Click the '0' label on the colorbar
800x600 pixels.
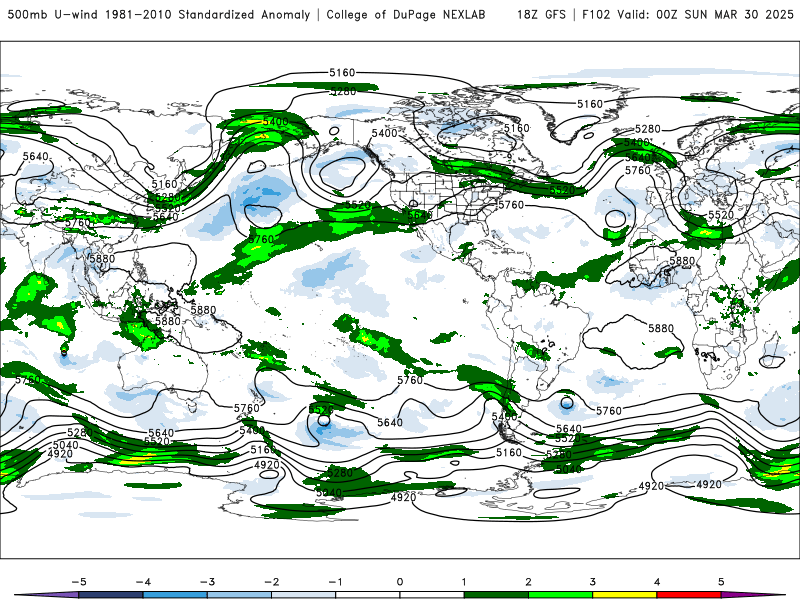[x=400, y=582]
